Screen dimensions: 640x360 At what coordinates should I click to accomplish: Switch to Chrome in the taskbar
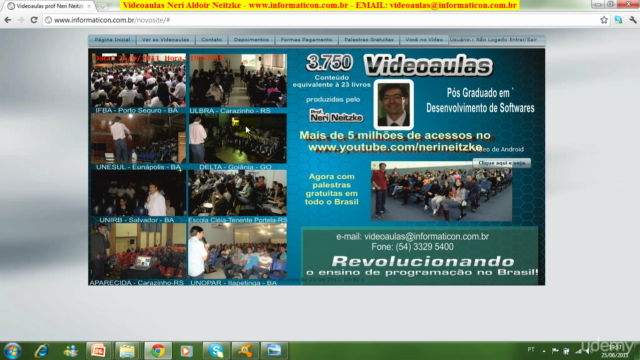tap(158, 351)
